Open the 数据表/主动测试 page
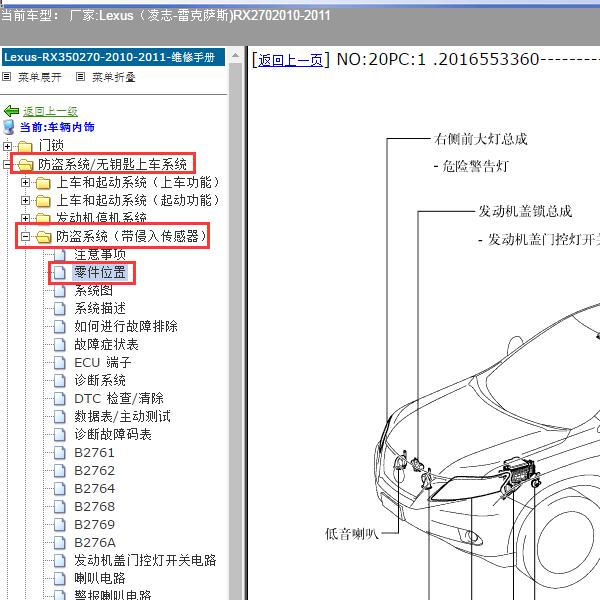The image size is (600, 600). [x=122, y=416]
